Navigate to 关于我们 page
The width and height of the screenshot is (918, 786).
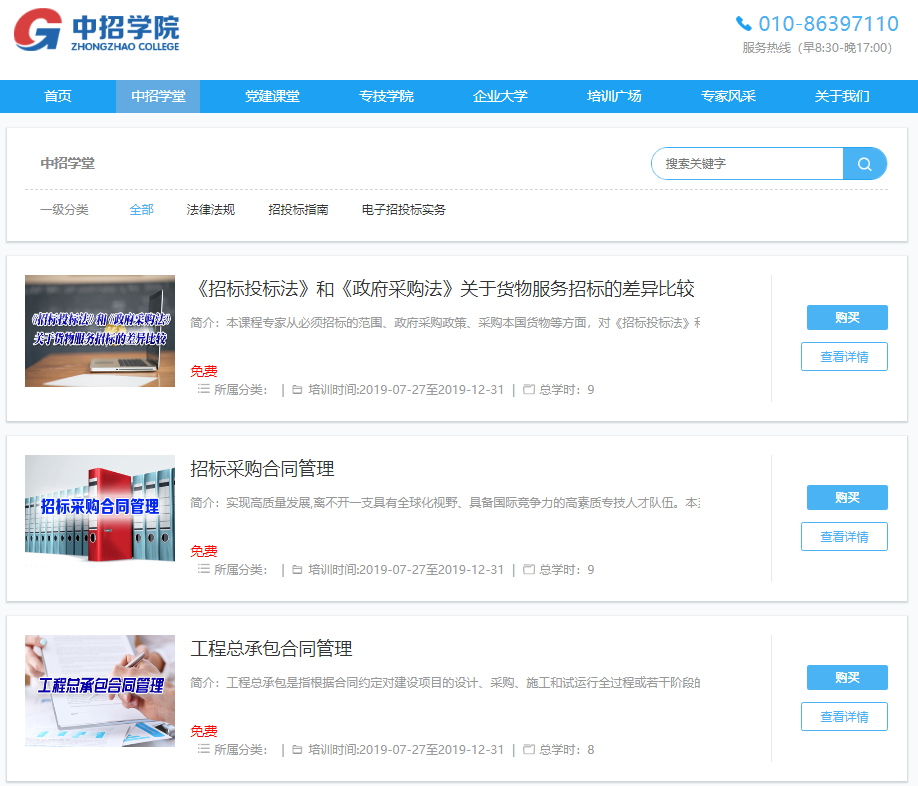click(x=842, y=97)
